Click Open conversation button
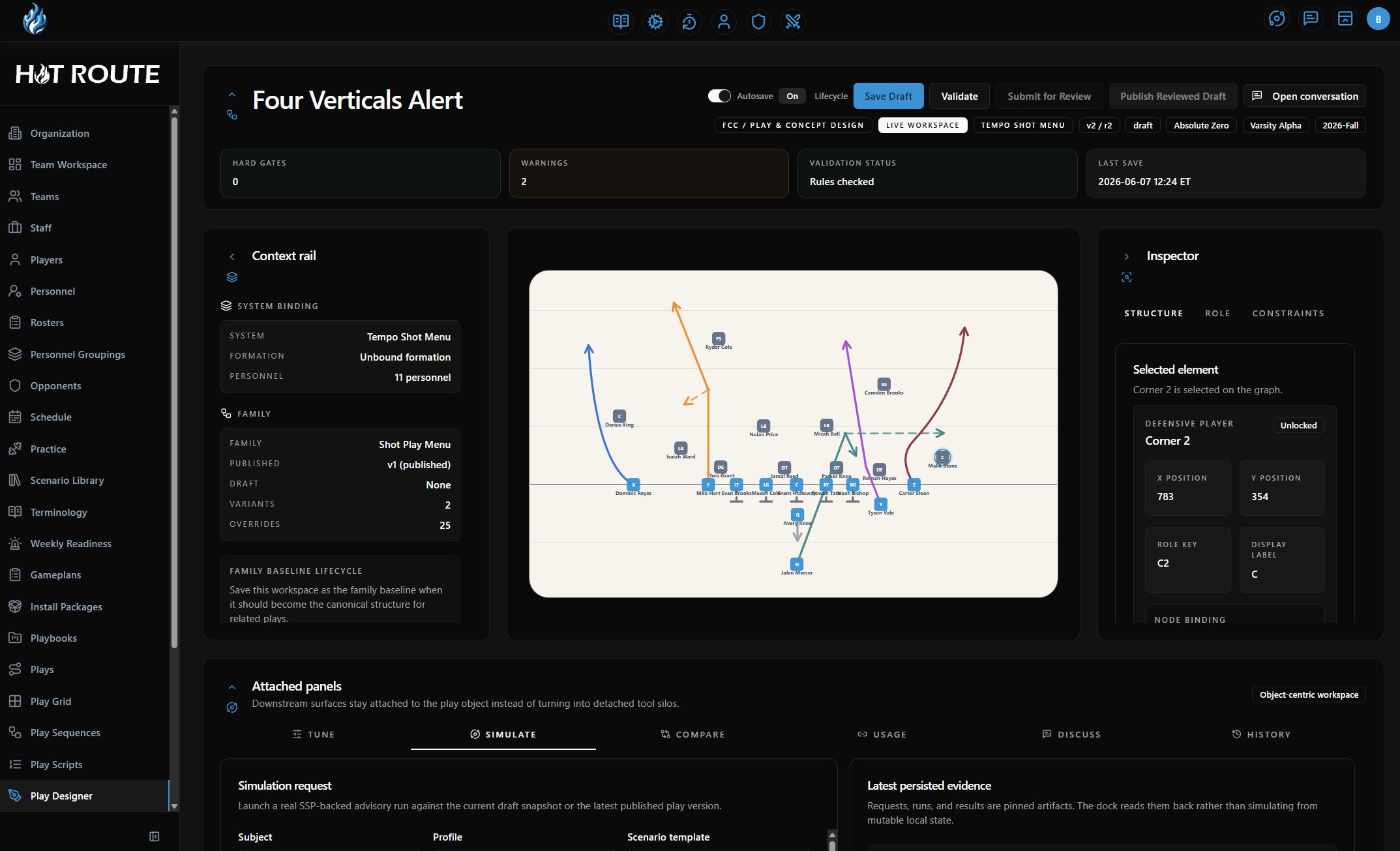 click(x=1305, y=96)
